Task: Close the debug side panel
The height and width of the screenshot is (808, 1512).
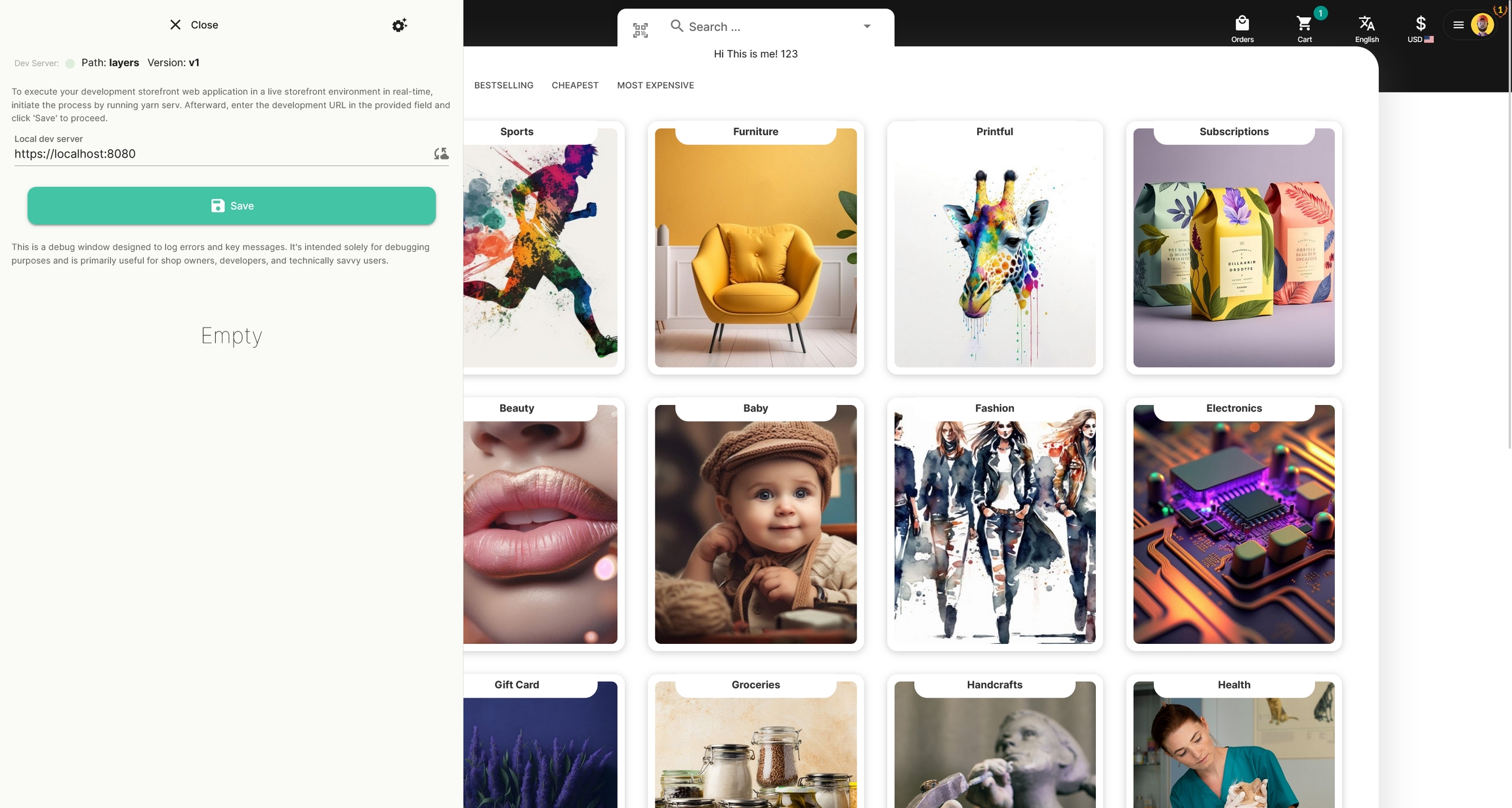Action: click(194, 25)
